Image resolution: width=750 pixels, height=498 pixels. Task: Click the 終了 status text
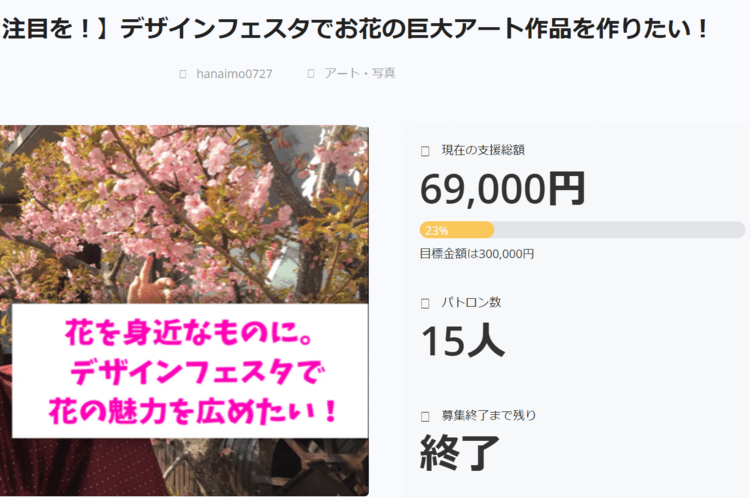click(x=460, y=453)
